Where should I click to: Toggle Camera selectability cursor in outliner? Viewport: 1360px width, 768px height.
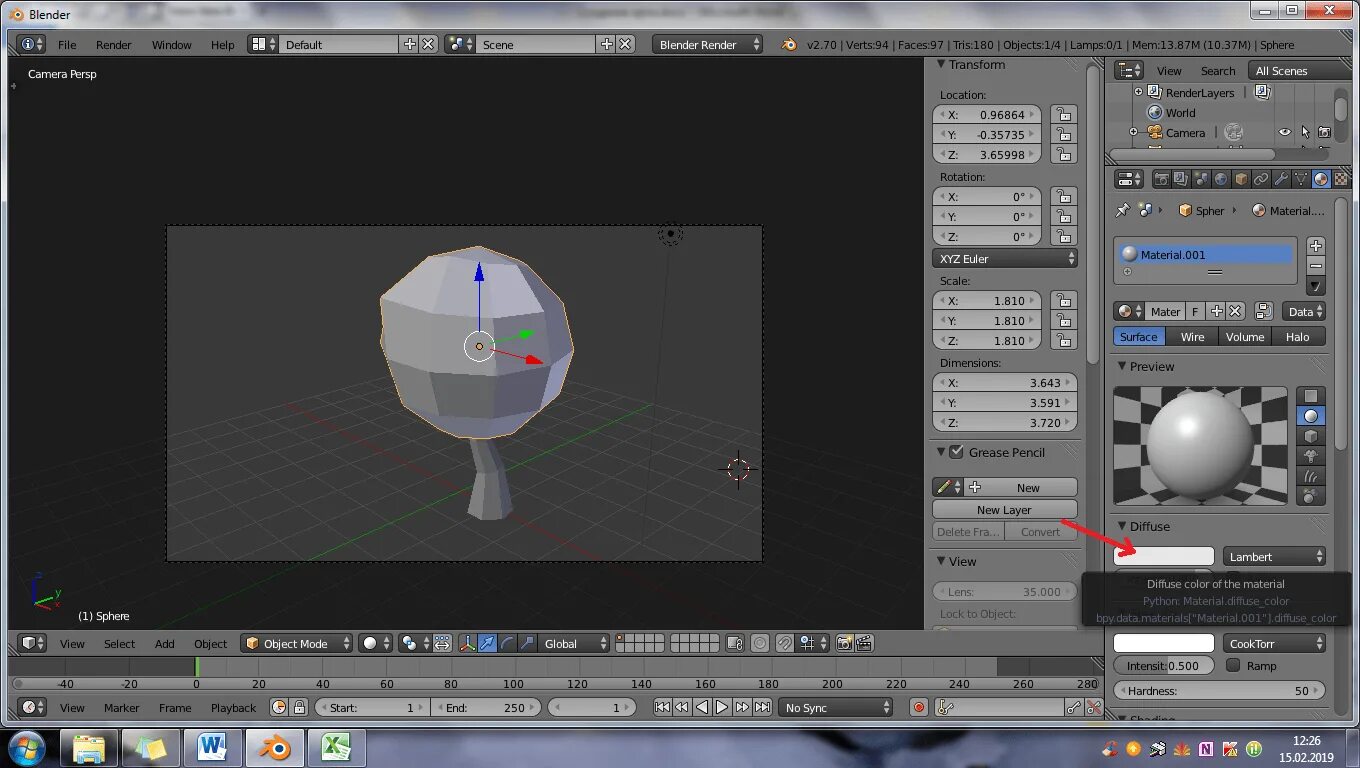(x=1305, y=132)
